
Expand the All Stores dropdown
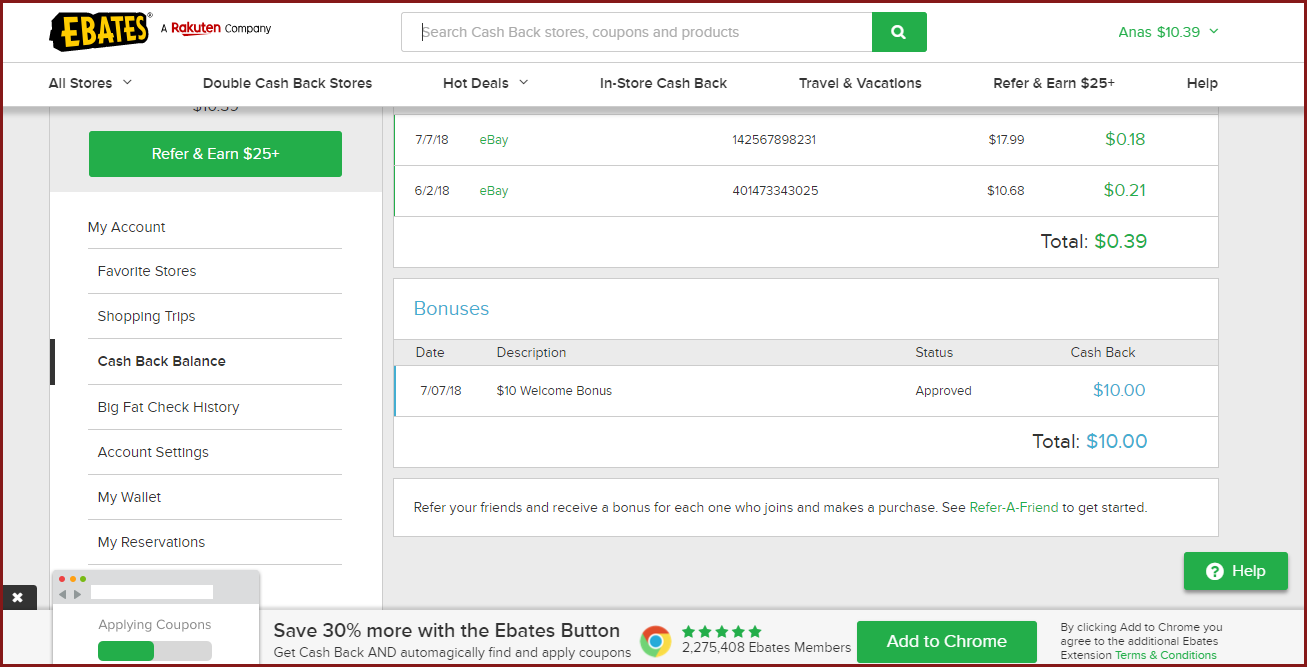point(90,83)
